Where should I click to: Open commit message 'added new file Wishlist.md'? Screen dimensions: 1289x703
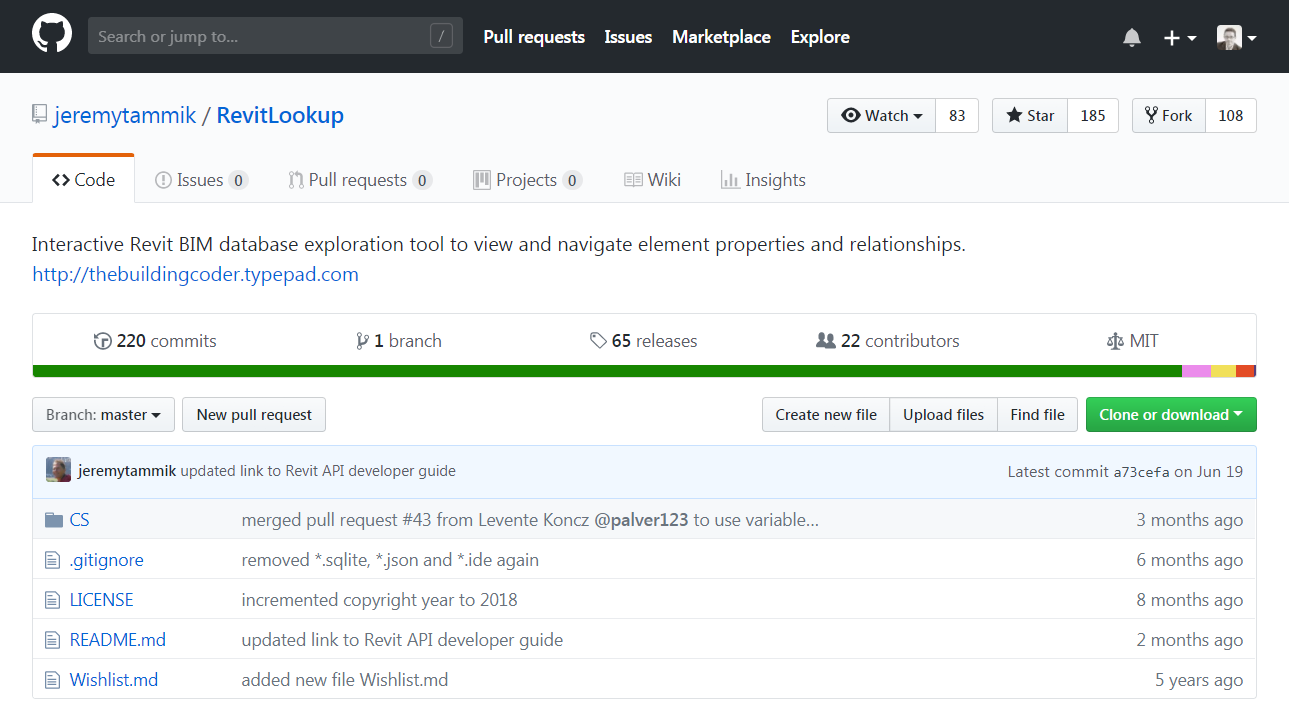coord(345,680)
